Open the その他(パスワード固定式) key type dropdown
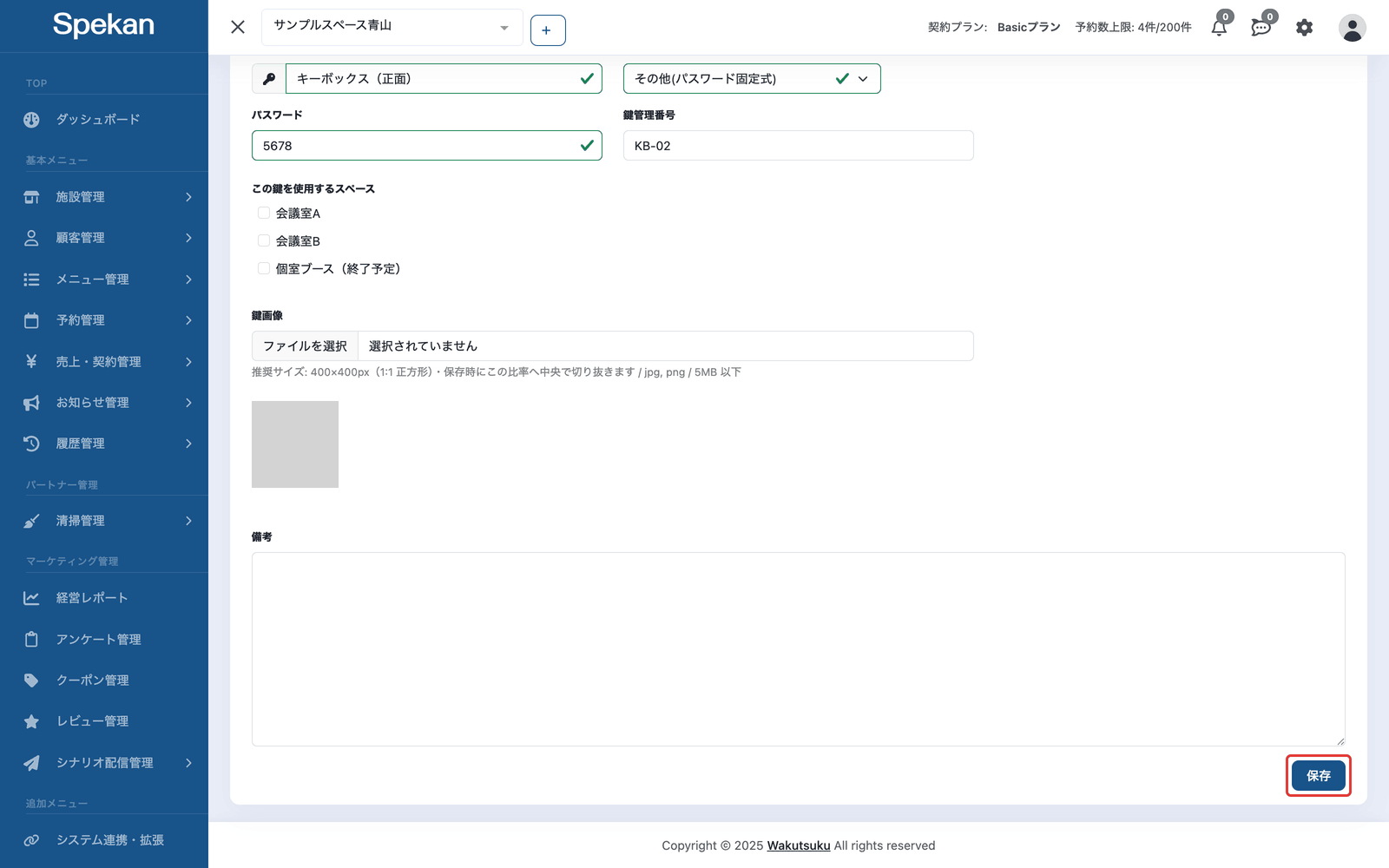 click(752, 79)
